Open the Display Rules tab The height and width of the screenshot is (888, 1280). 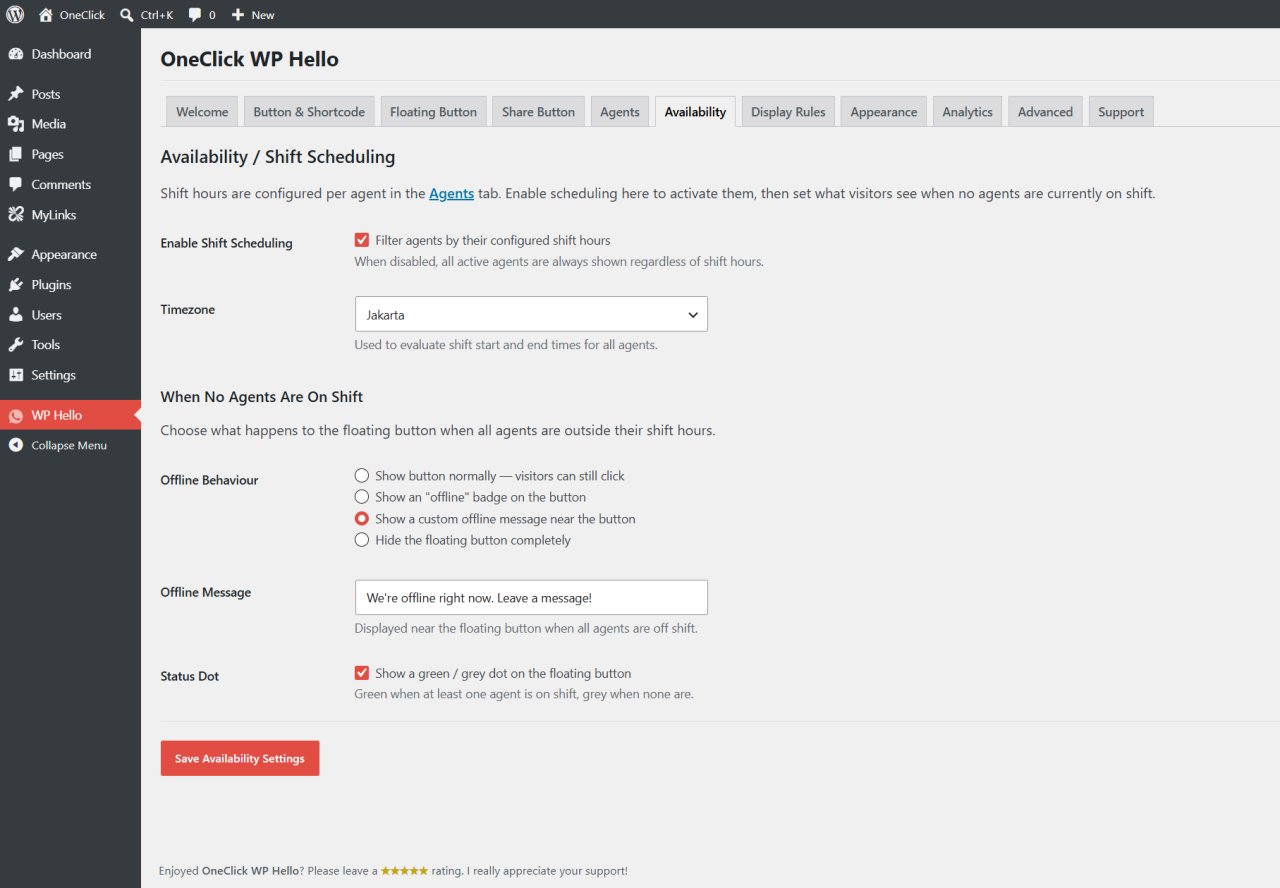tap(788, 112)
